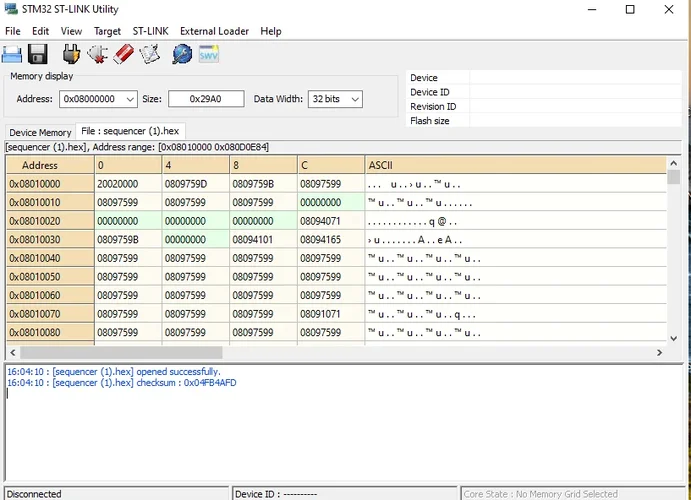Open the Target menu

click(x=107, y=31)
